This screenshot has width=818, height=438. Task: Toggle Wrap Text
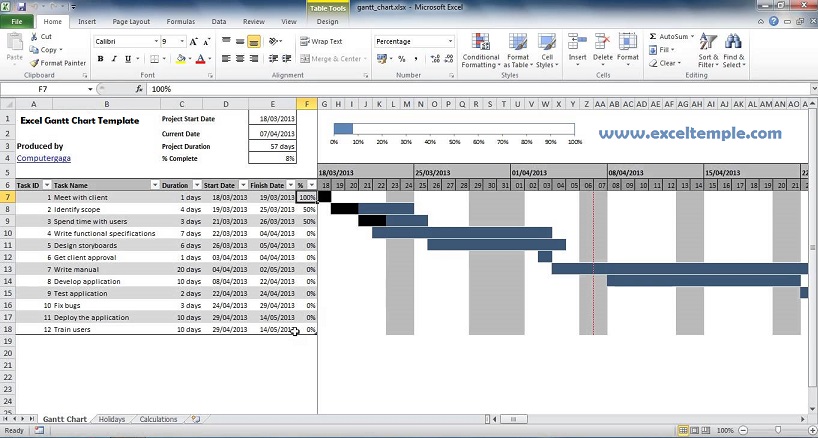[x=321, y=41]
